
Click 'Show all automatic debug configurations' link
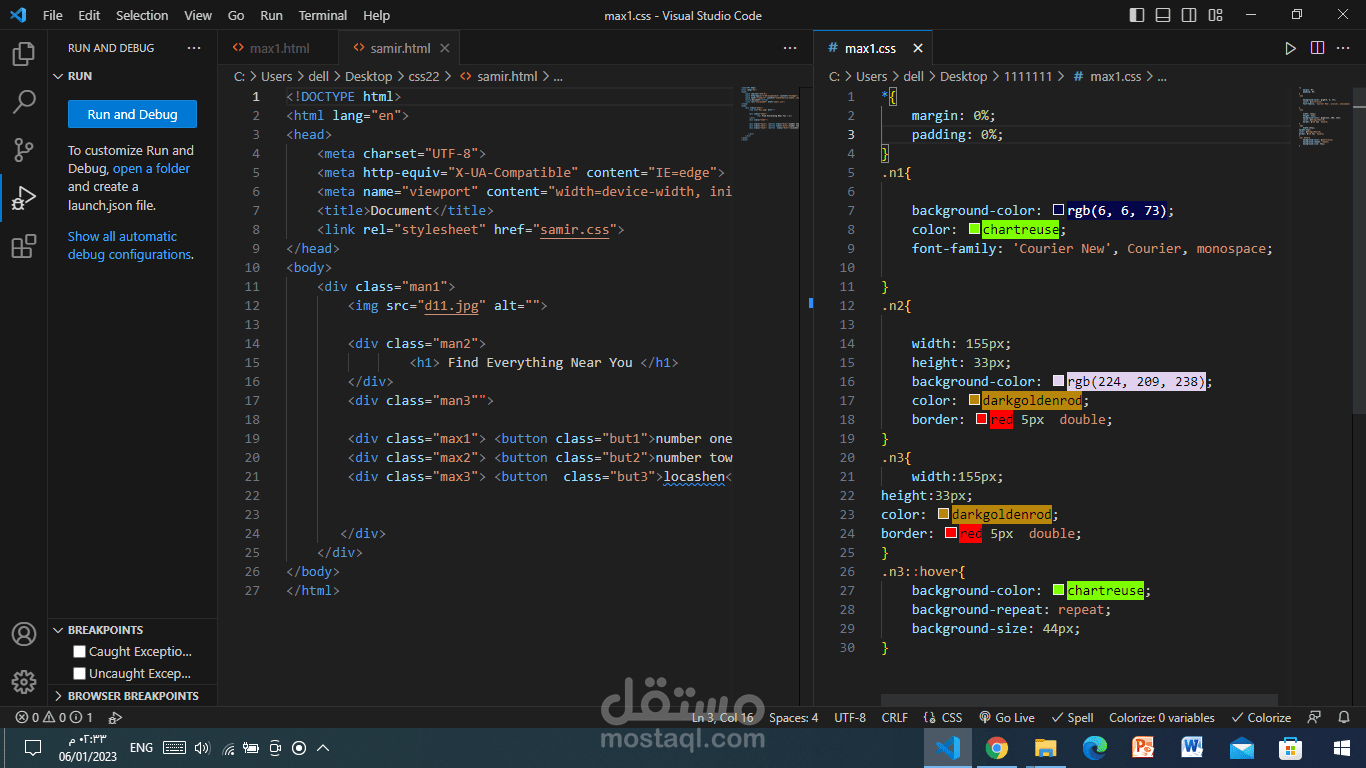pos(130,245)
